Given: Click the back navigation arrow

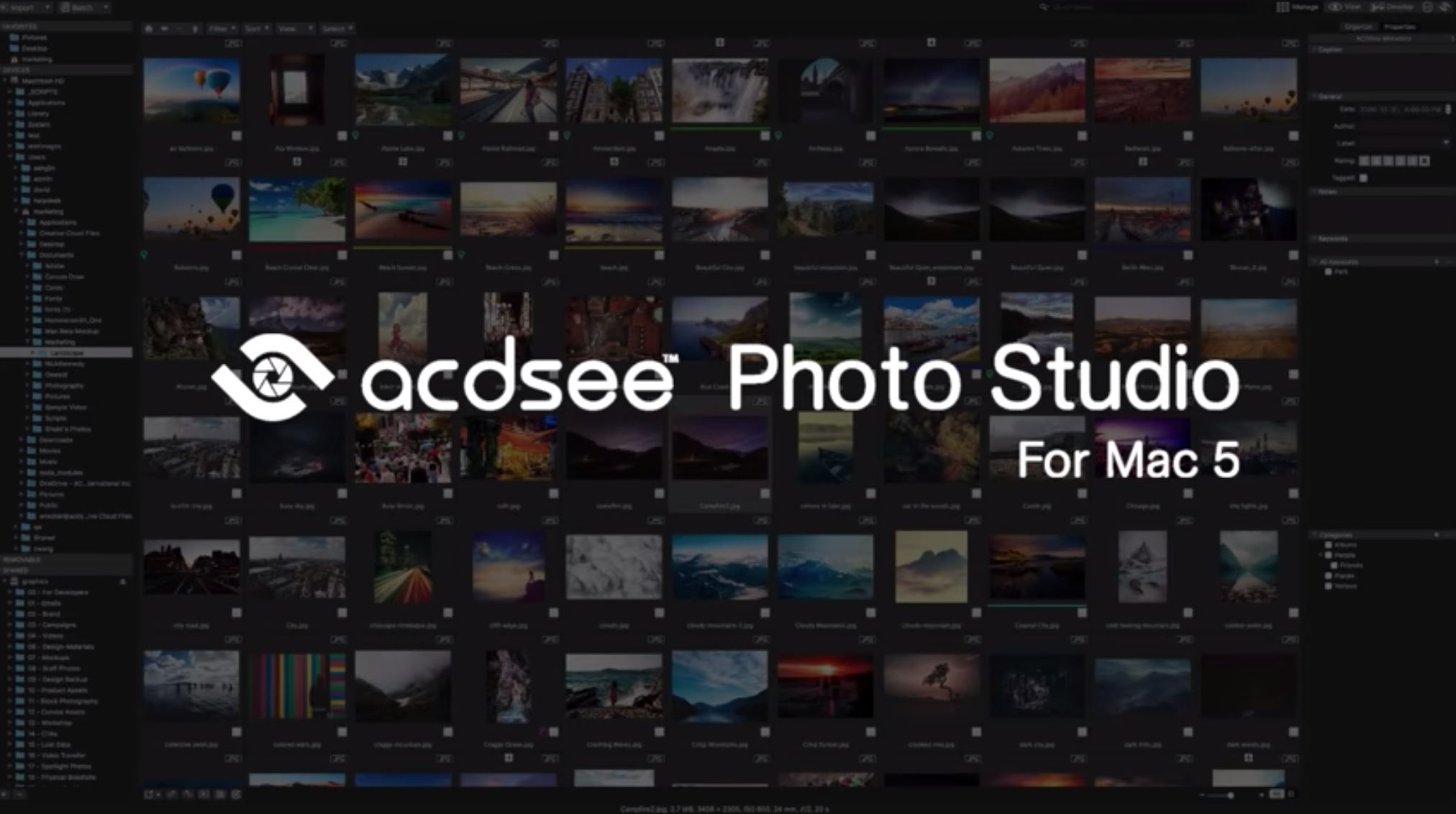Looking at the screenshot, I should pos(164,29).
